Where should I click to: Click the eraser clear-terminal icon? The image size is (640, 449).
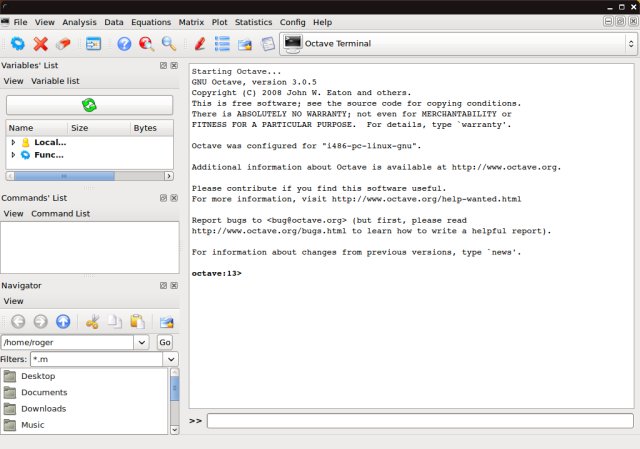[63, 44]
